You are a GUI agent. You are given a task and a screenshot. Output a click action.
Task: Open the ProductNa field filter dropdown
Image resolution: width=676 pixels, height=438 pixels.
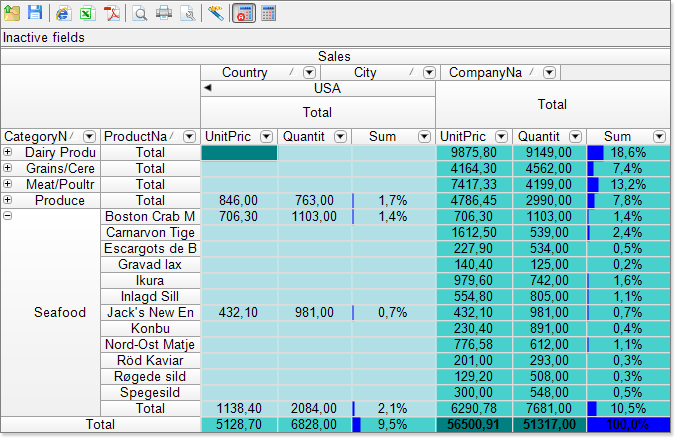tap(189, 137)
